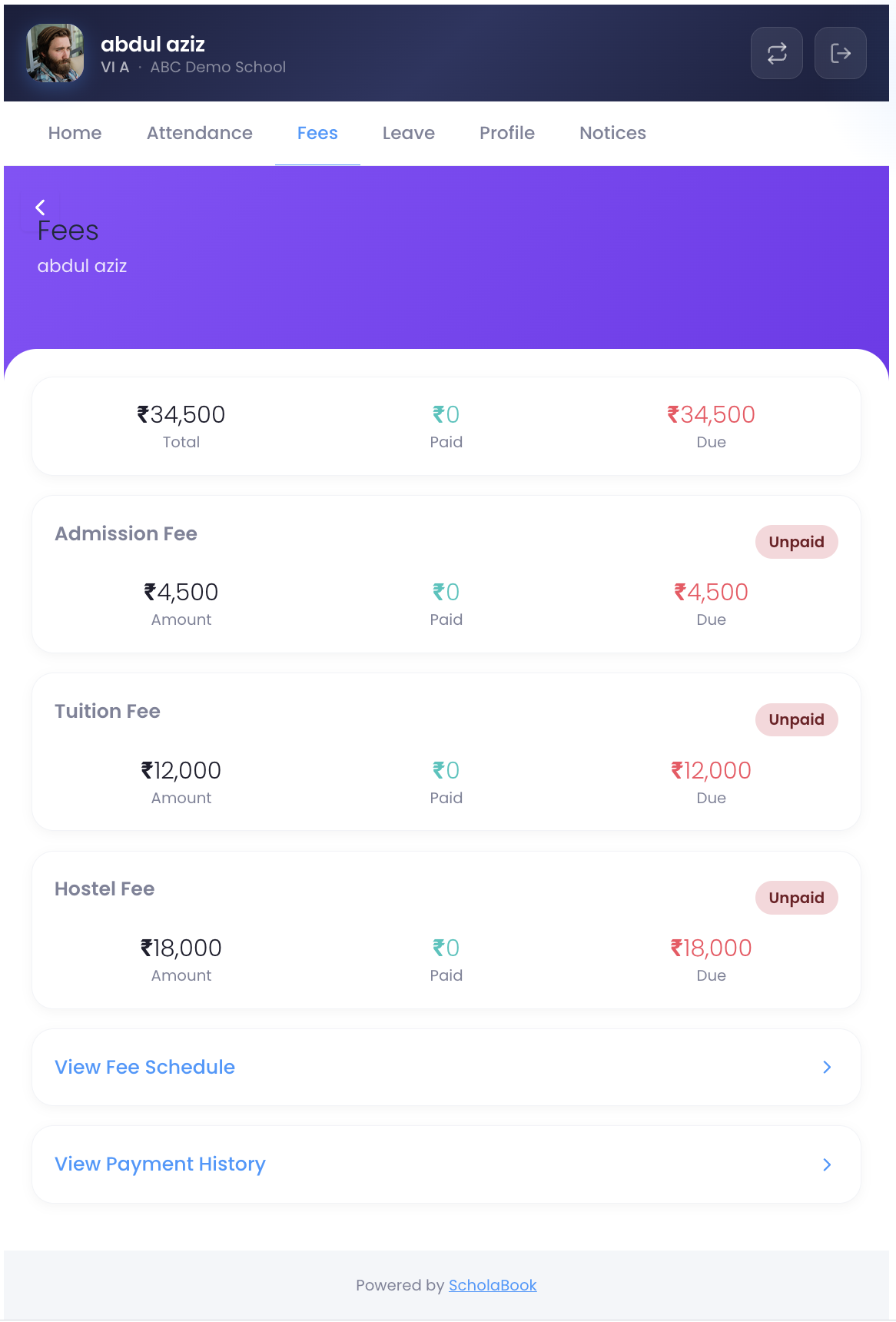Click the Total summary card
The width and height of the screenshot is (896, 1322).
point(181,426)
